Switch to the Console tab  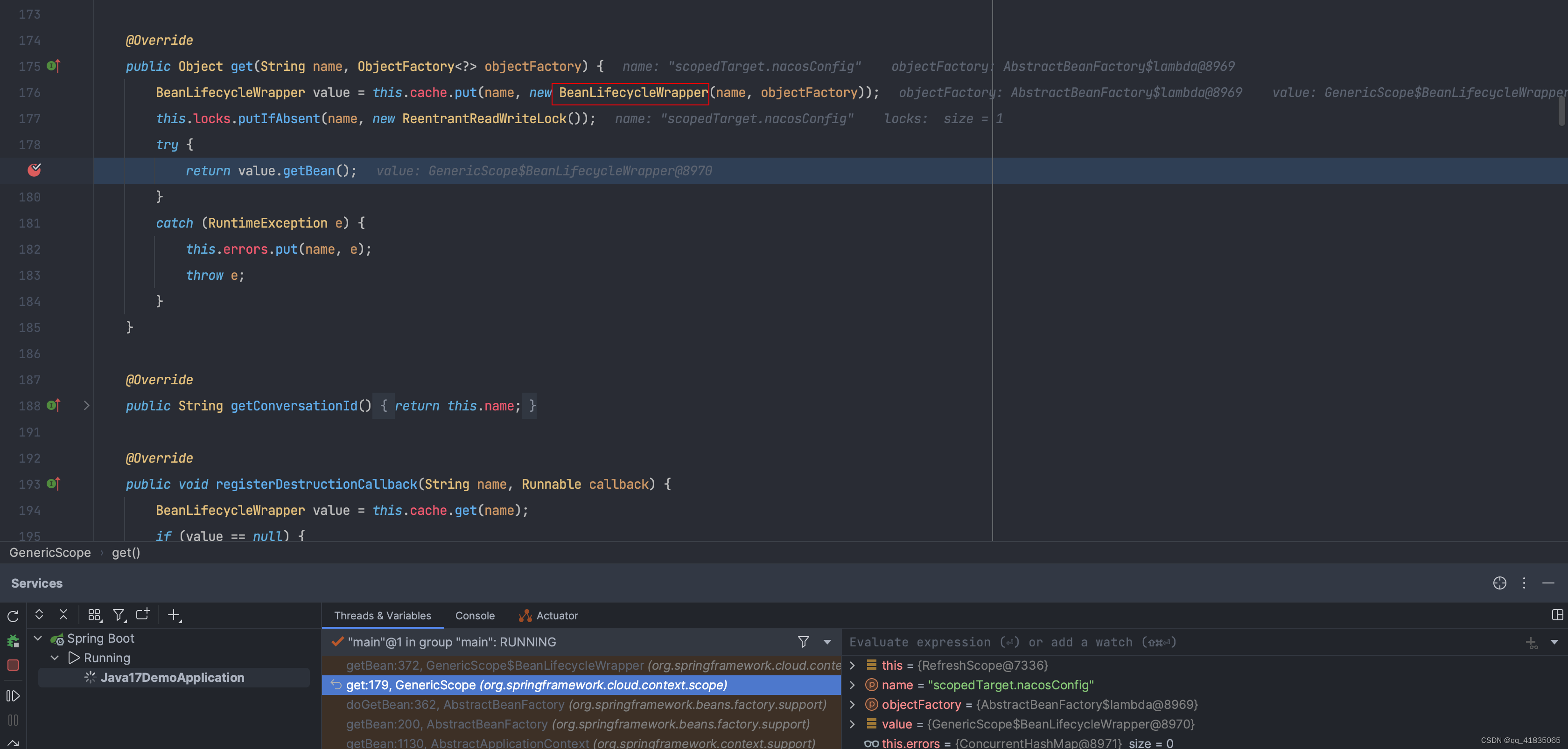[x=475, y=616]
